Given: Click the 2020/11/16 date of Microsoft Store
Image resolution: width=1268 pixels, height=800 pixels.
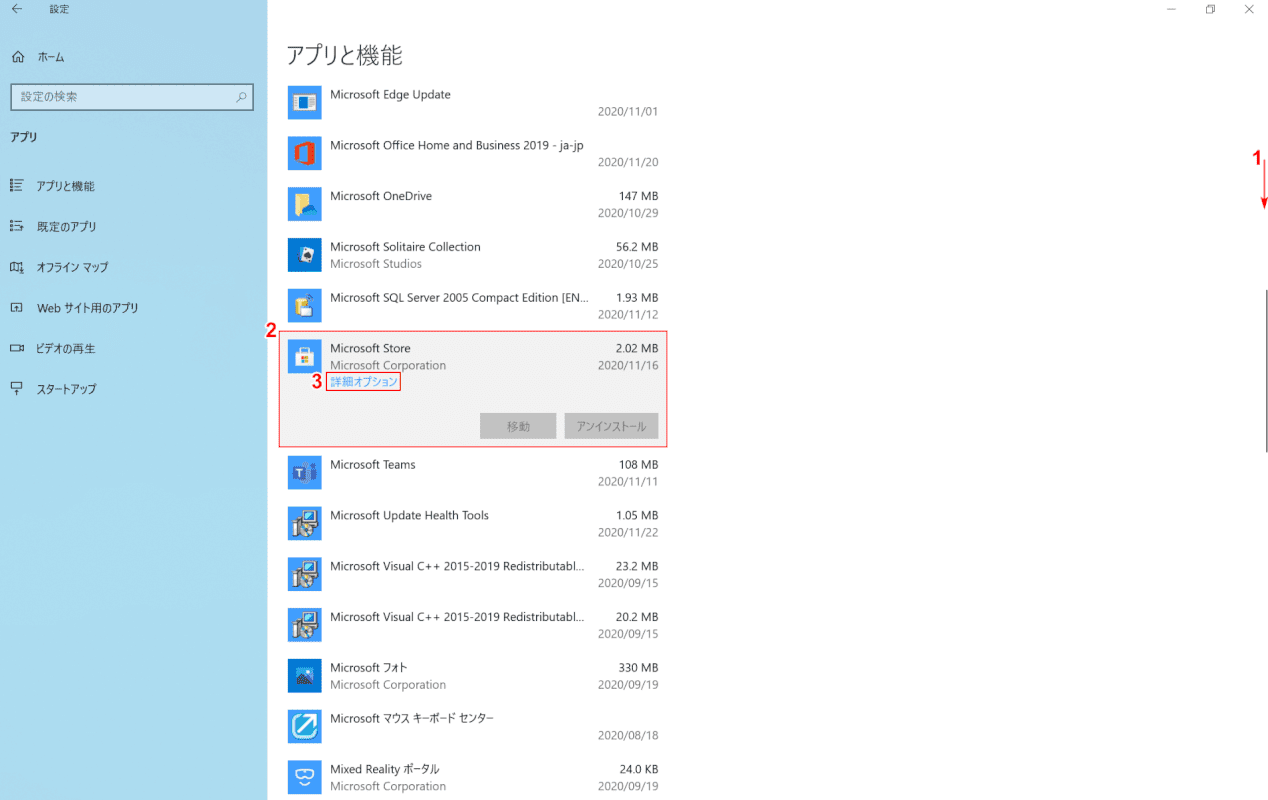Looking at the screenshot, I should tap(628, 366).
